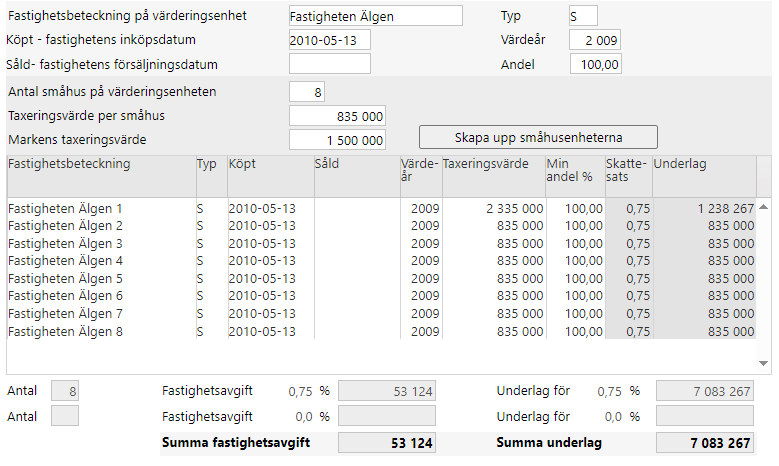The width and height of the screenshot is (779, 466).
Task: Click the empty Fastighetsavgift 0,0 % field
Action: (387, 416)
